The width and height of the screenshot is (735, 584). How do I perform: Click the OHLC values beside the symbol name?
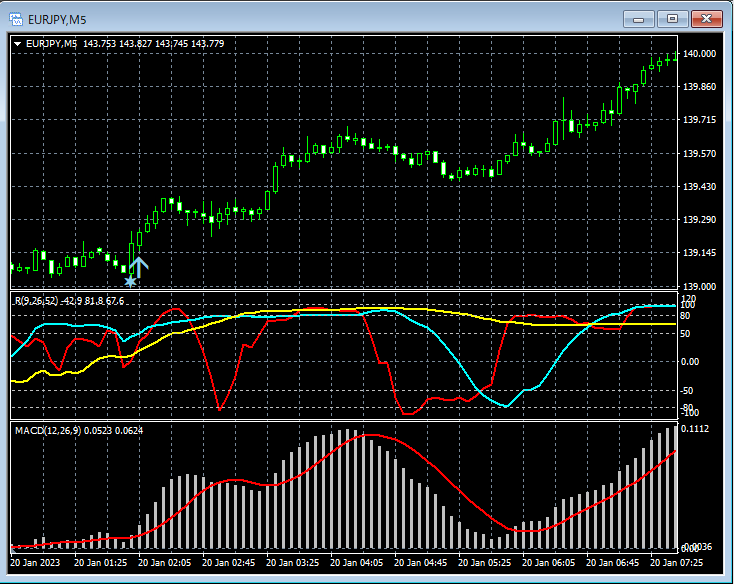153,43
